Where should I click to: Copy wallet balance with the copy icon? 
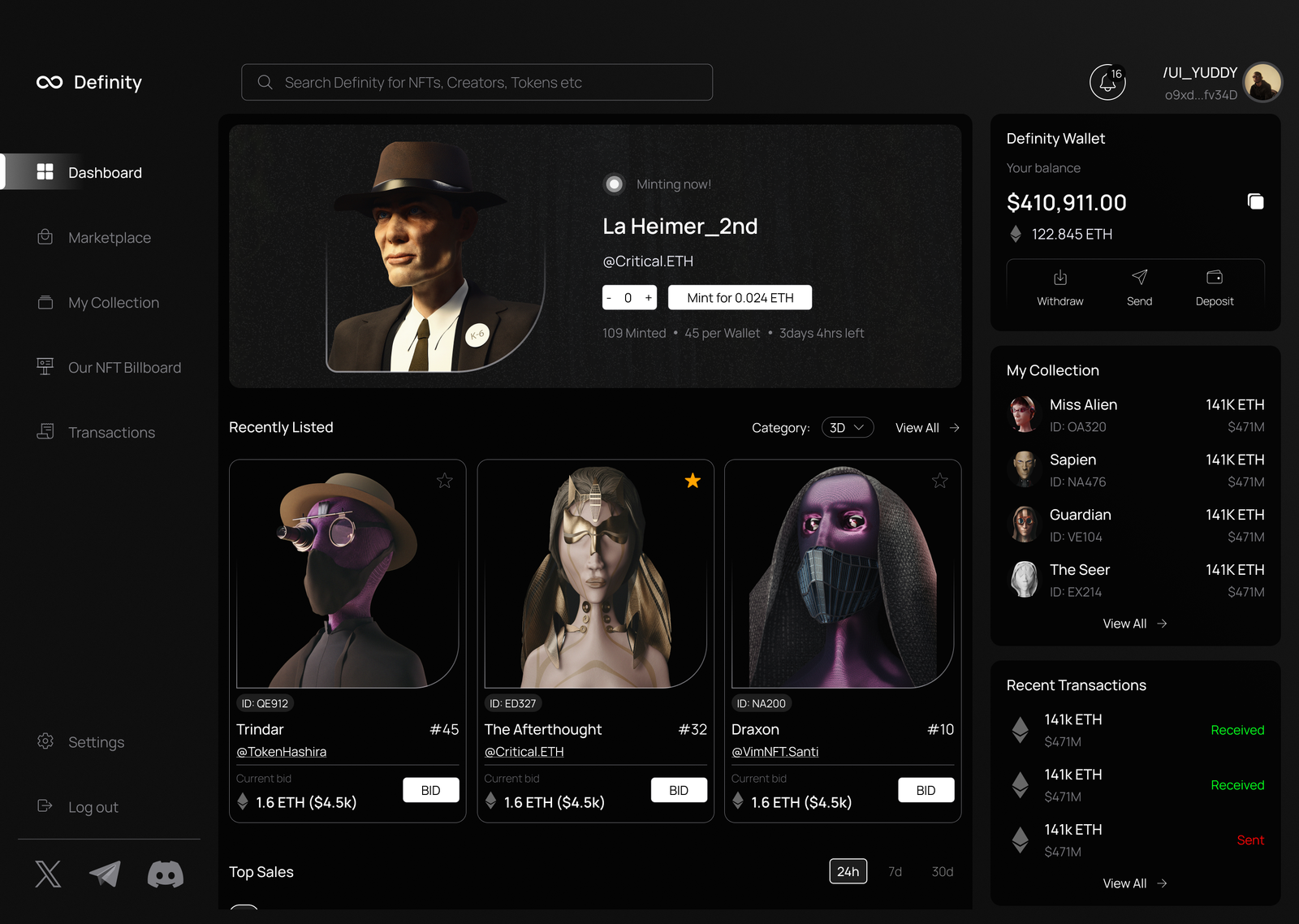pos(1255,201)
